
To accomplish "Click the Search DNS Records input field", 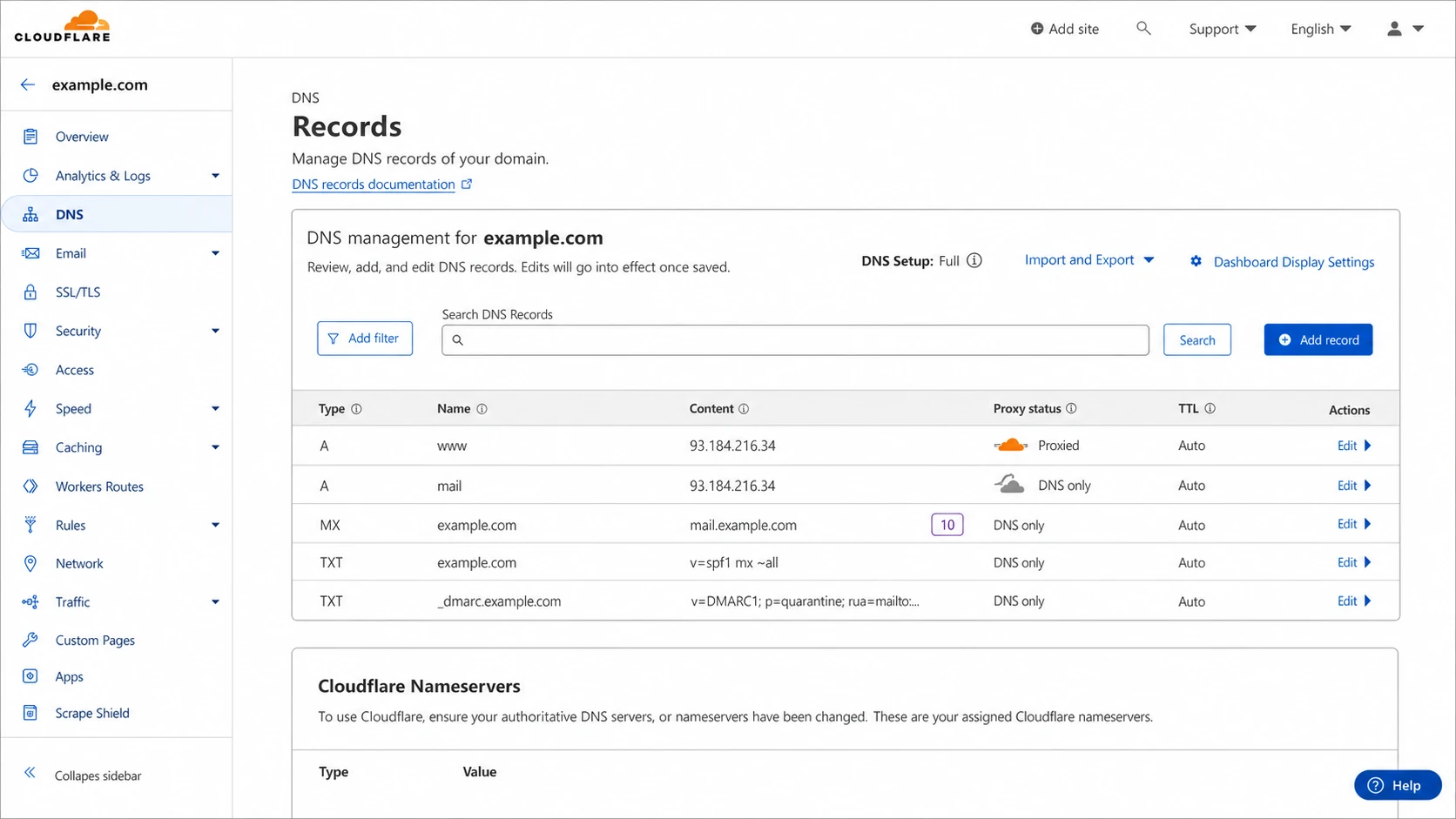I will pos(795,340).
